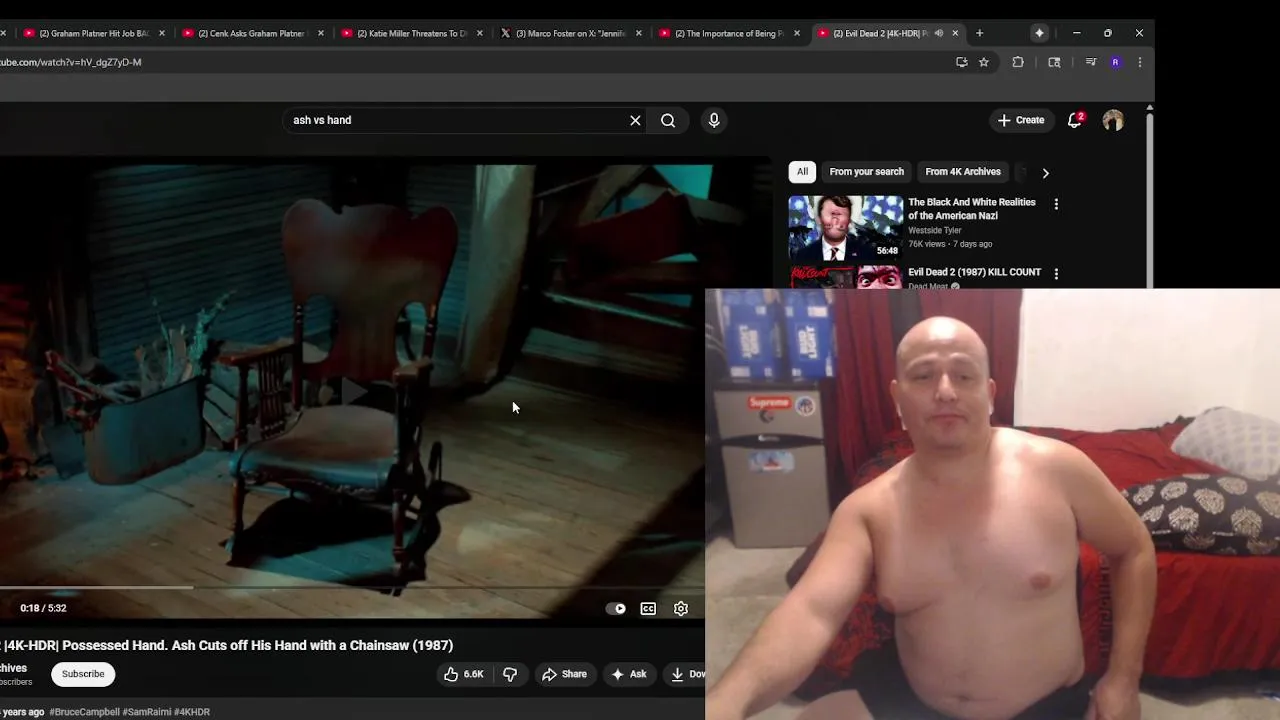The width and height of the screenshot is (1280, 720).
Task: Open the Chrome three-dot menu
Action: click(1139, 62)
